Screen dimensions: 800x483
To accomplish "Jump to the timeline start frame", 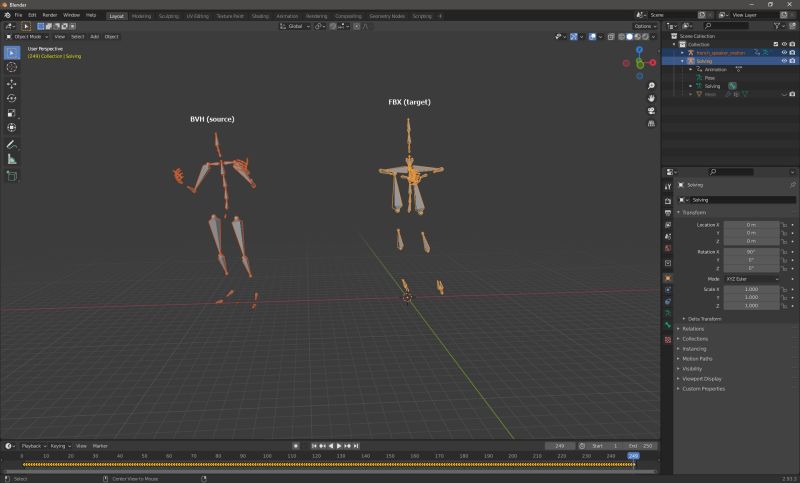I will pos(314,446).
